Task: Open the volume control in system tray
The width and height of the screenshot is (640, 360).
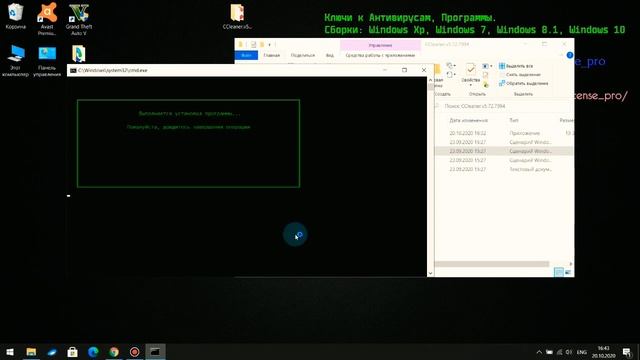Action: [x=569, y=352]
